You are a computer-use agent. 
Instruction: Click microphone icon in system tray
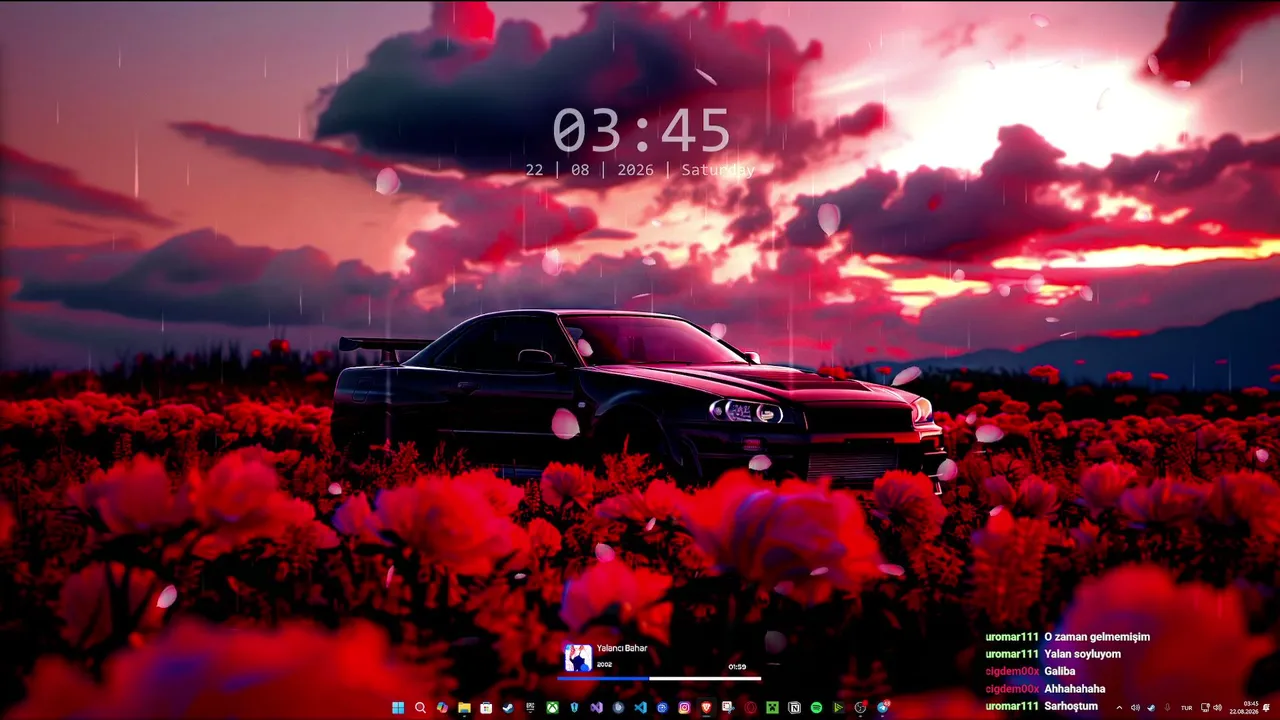[1167, 708]
